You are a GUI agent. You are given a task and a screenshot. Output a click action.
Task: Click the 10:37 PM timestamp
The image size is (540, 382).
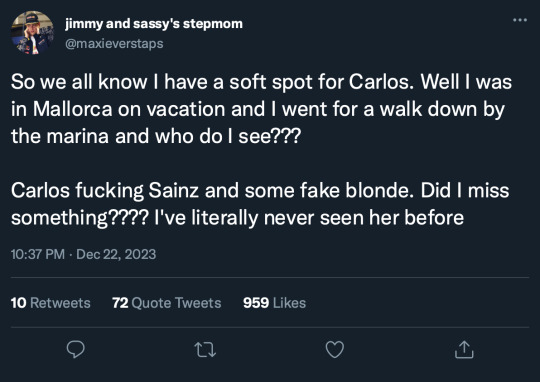(38, 254)
